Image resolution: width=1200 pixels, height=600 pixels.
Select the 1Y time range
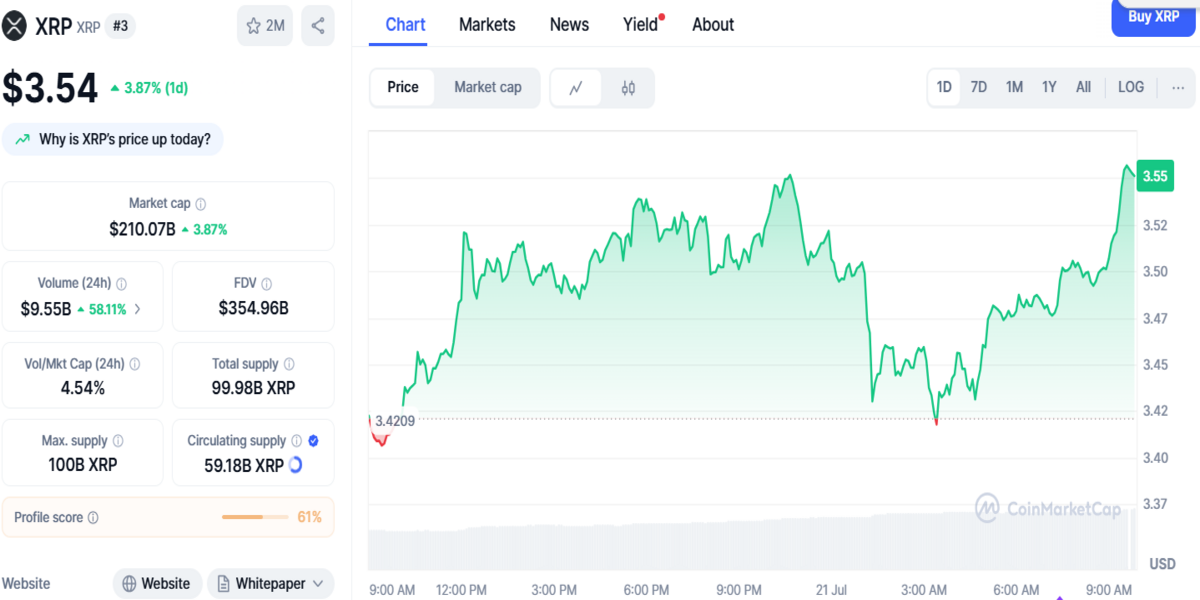[1049, 87]
